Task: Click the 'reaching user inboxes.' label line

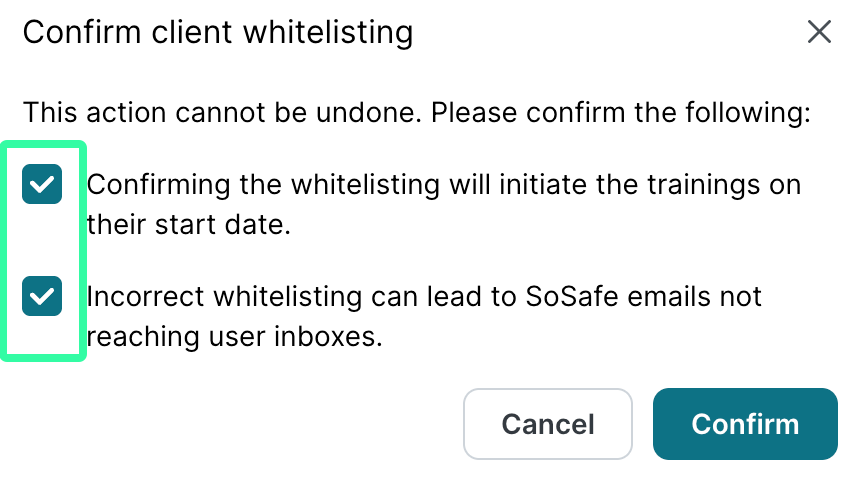Action: coord(234,337)
